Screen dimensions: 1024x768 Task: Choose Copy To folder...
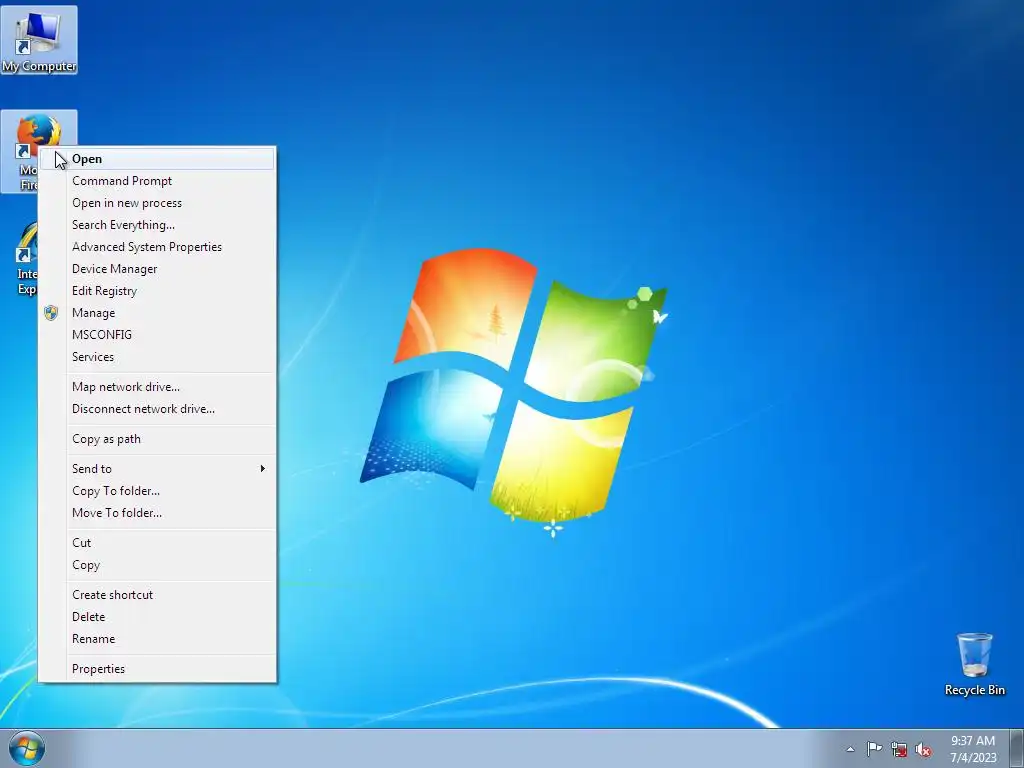(157, 491)
